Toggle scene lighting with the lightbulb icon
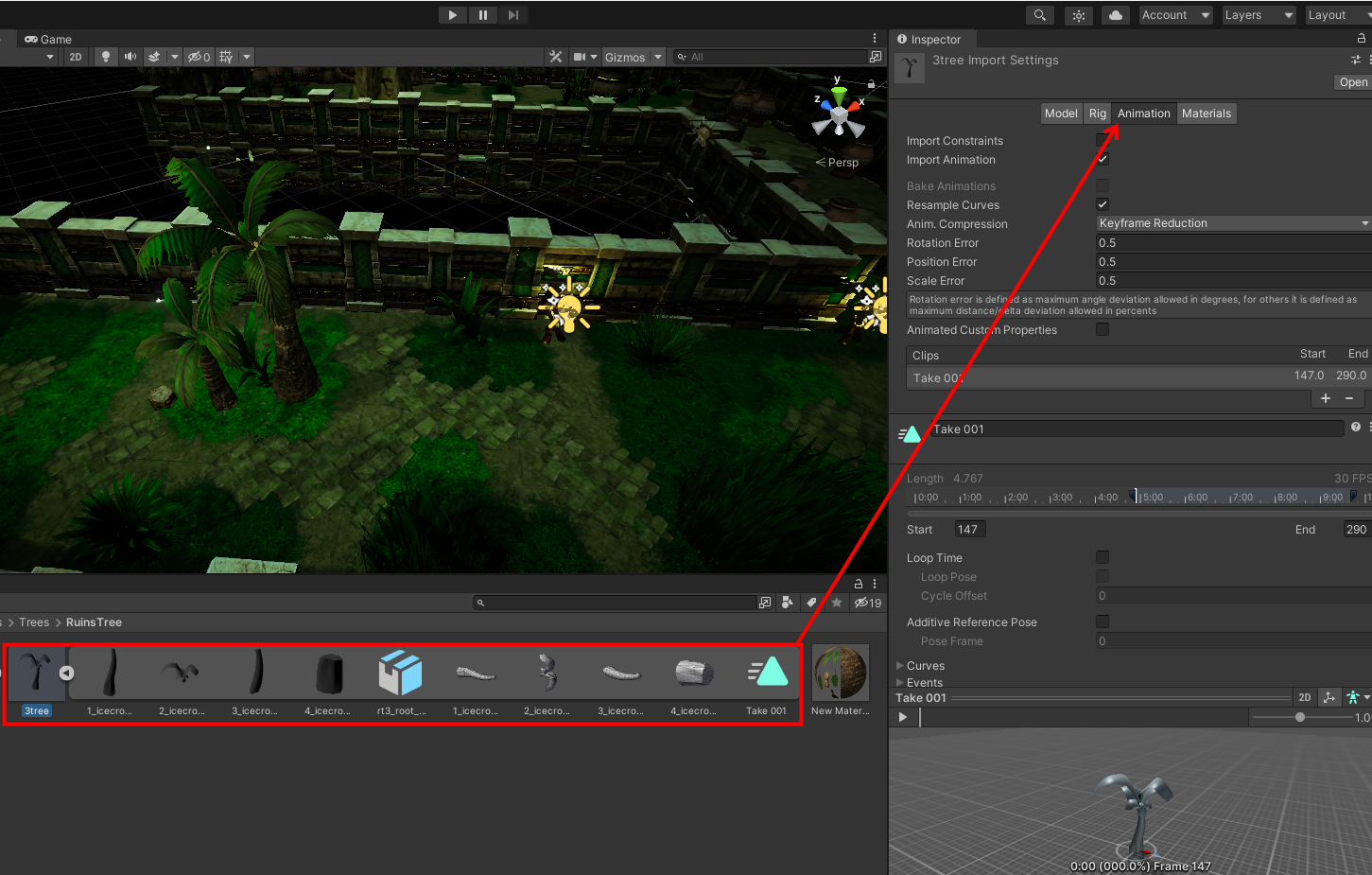 click(105, 57)
